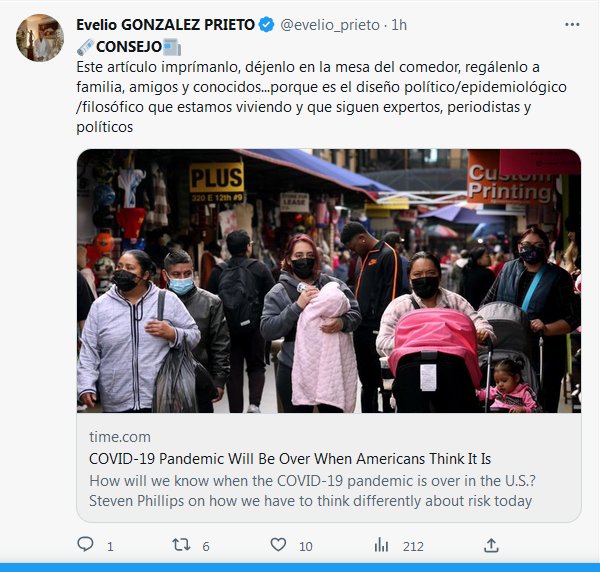Click the retweet count number 6
Viewport: 600px width, 572px height.
(x=206, y=546)
